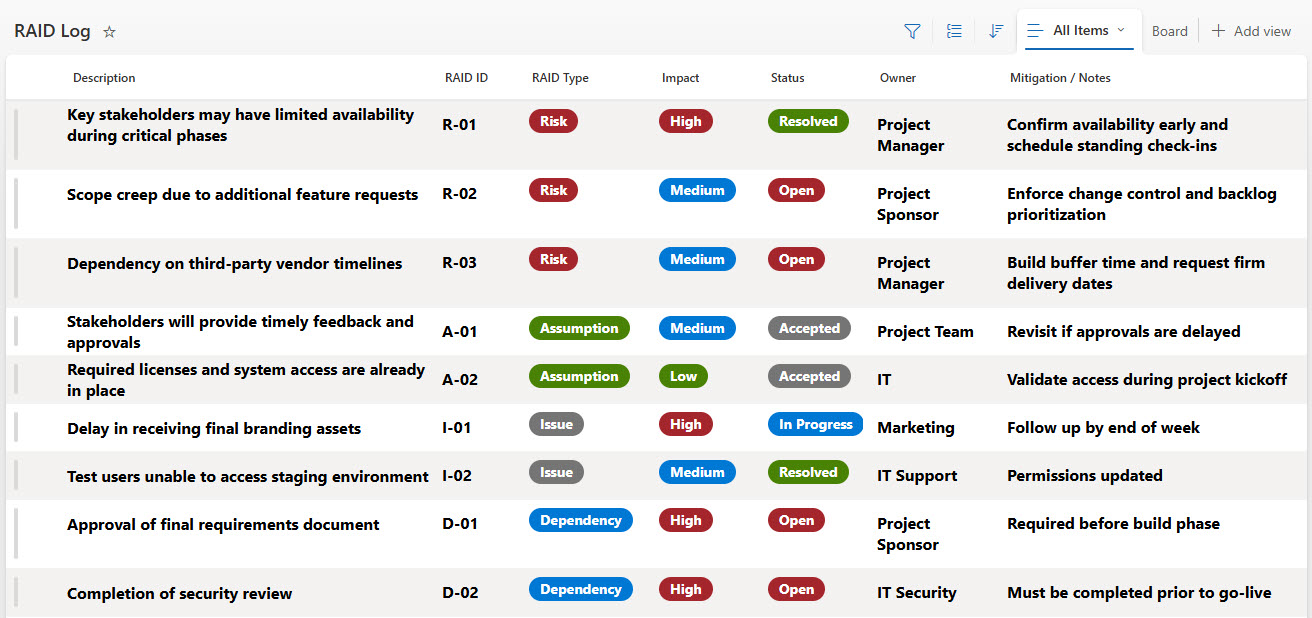
Task: Click the list icon on the All Items tab
Action: click(x=1036, y=31)
